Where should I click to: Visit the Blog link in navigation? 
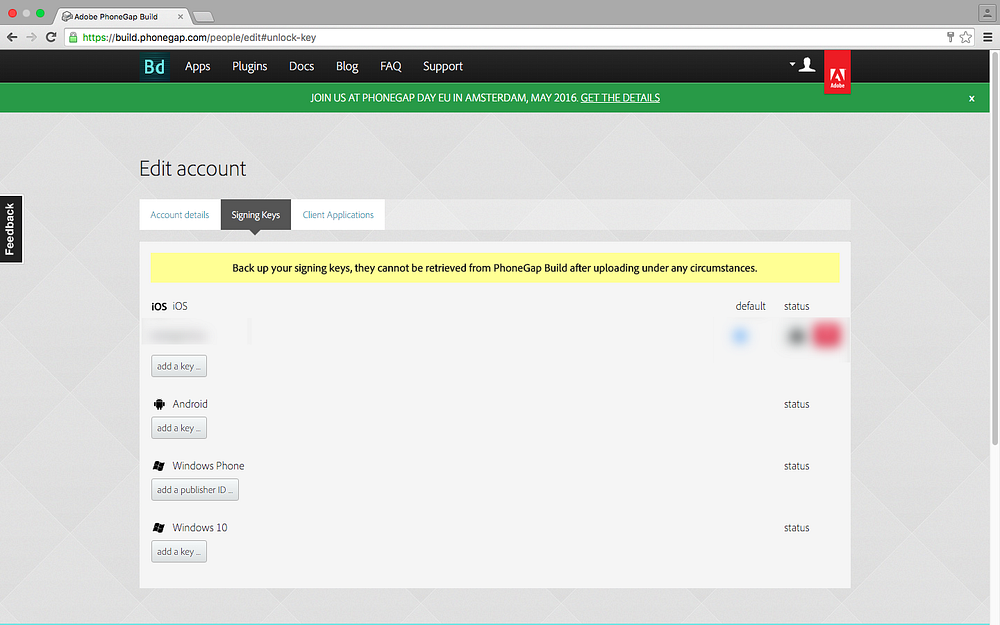[x=347, y=66]
